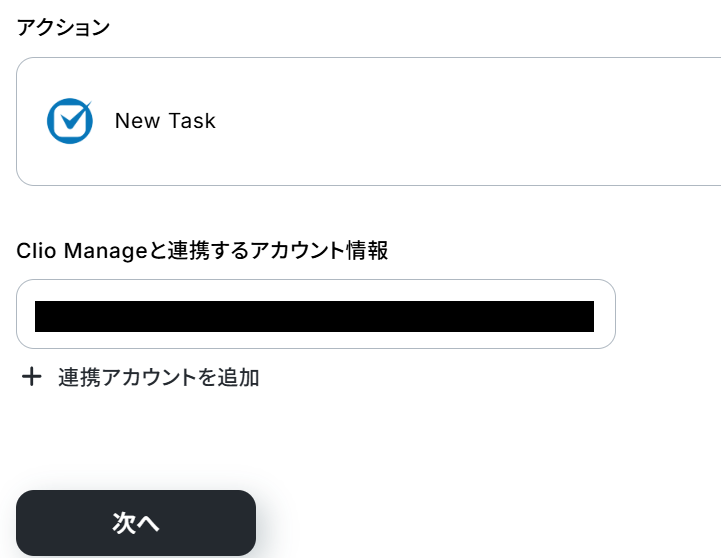The height and width of the screenshot is (558, 721).
Task: Click the Clio Manageと連携するアカウント情報 label
Action: 202,251
